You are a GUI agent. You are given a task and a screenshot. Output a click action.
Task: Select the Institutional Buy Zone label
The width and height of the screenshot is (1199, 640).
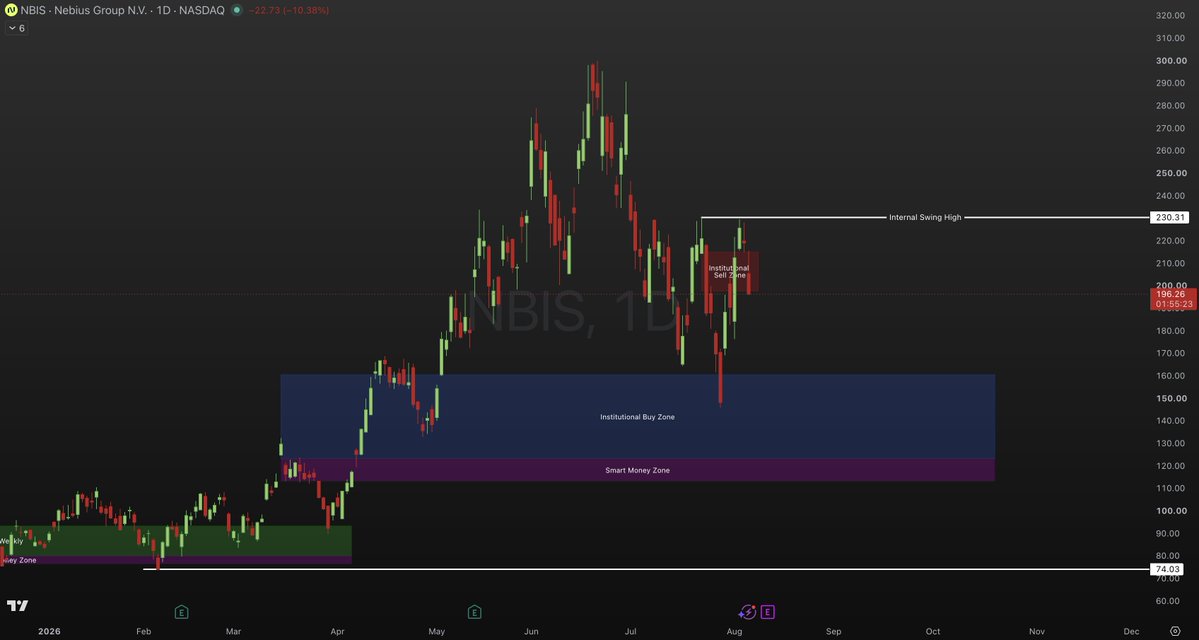tap(637, 417)
